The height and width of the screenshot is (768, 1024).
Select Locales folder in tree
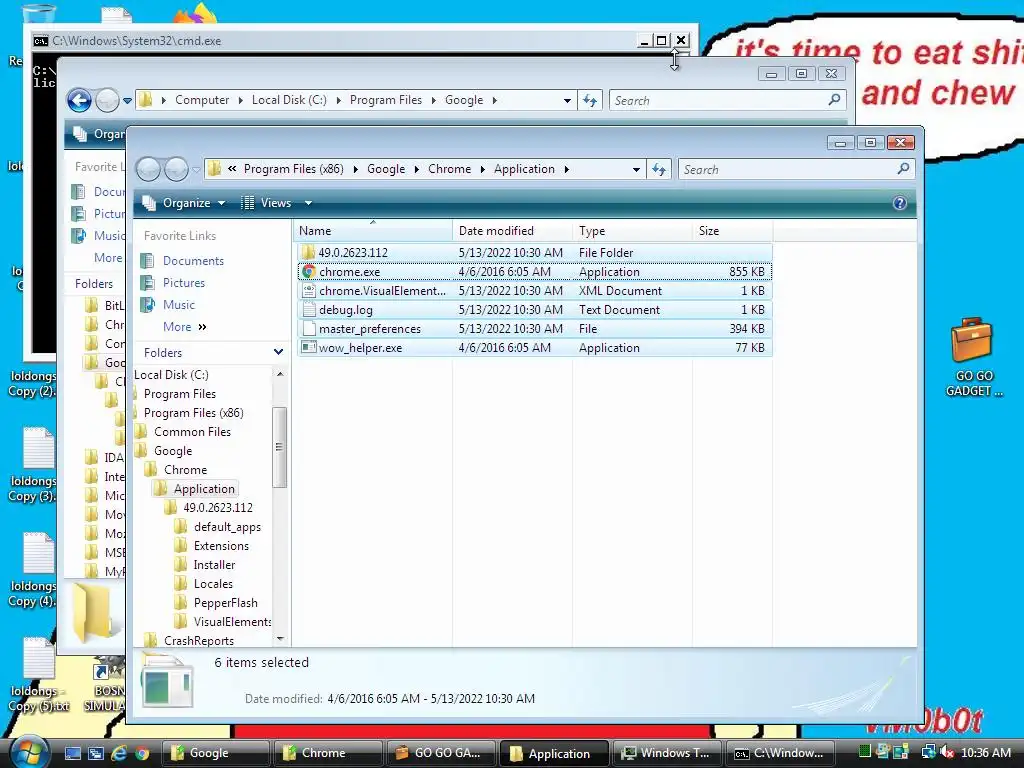(x=213, y=584)
